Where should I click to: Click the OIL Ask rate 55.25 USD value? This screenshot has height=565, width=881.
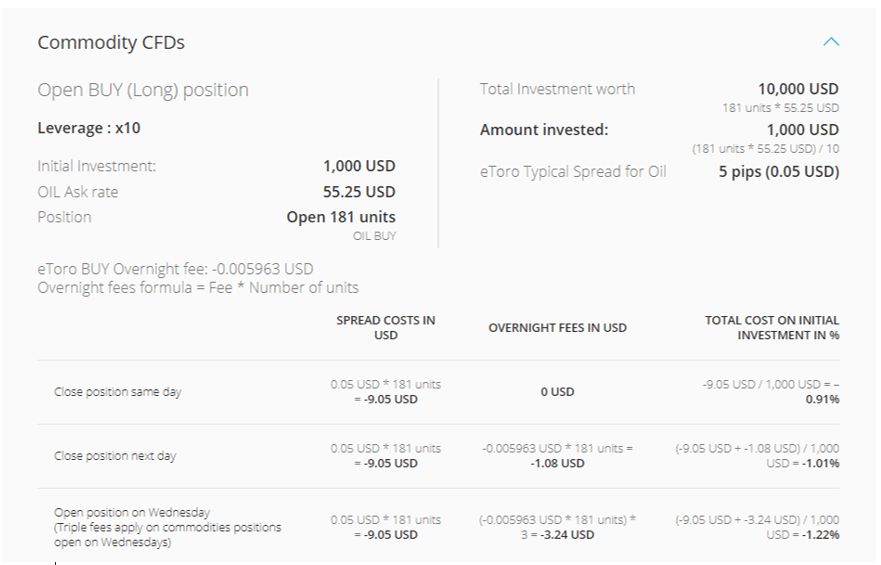point(359,192)
